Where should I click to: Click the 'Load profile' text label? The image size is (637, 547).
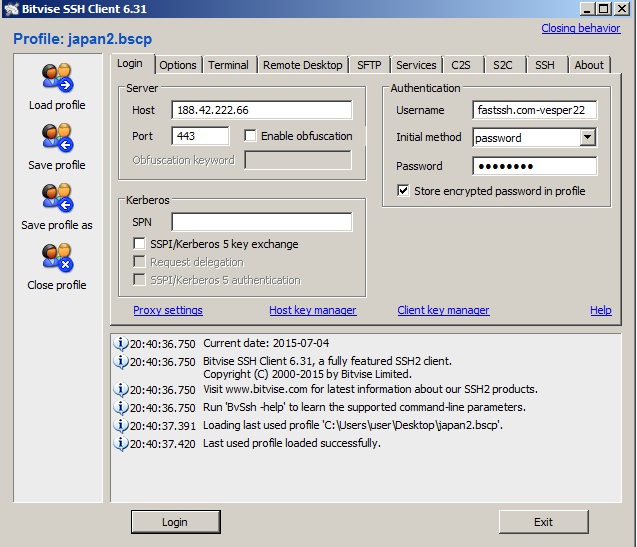[x=57, y=105]
